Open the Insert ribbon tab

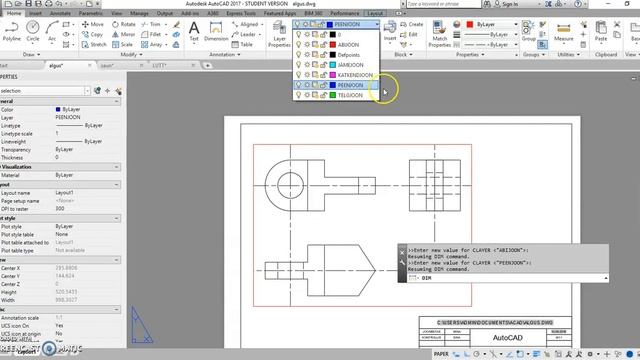click(35, 13)
